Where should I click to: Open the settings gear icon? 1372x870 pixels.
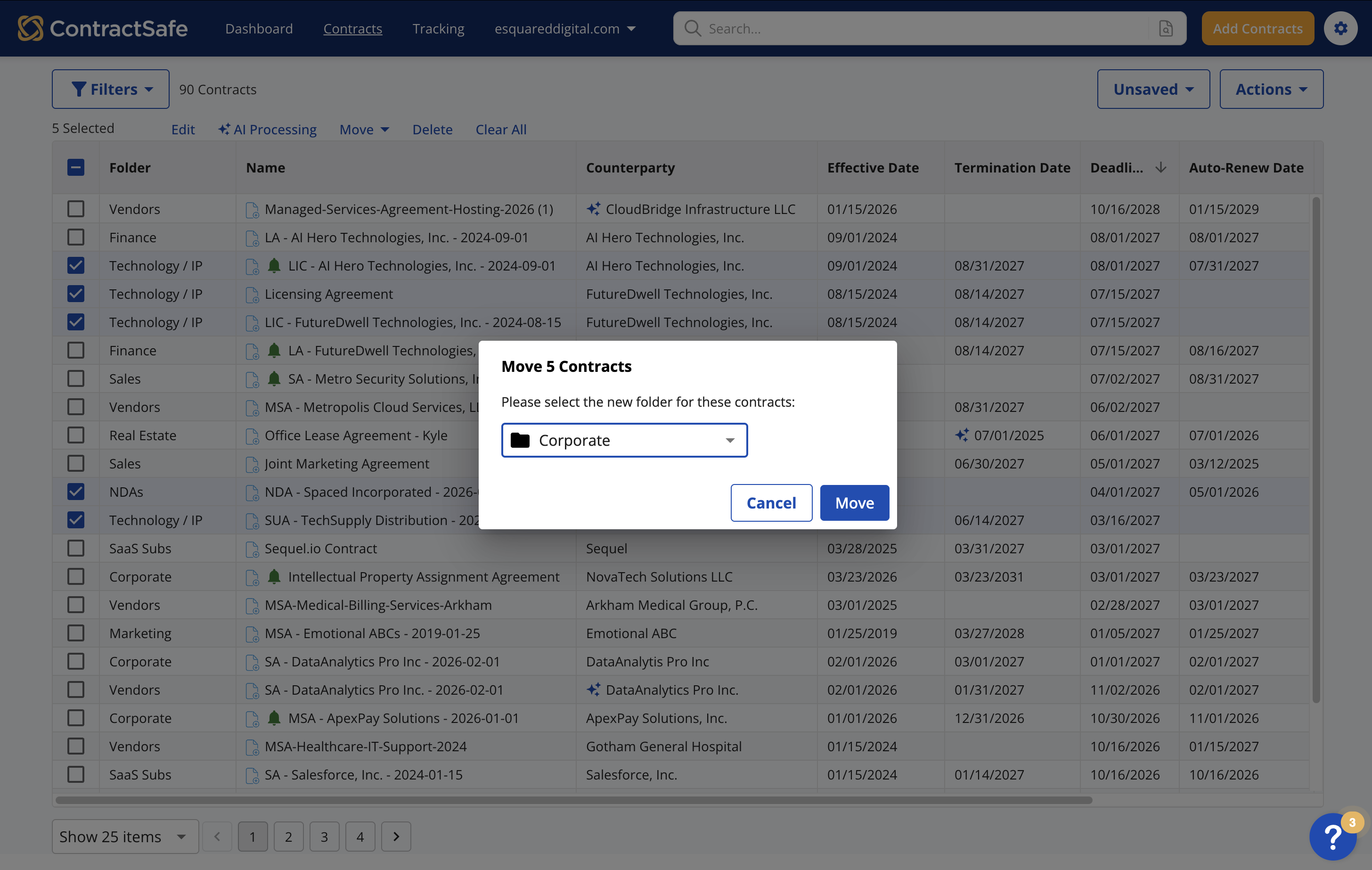1340,28
